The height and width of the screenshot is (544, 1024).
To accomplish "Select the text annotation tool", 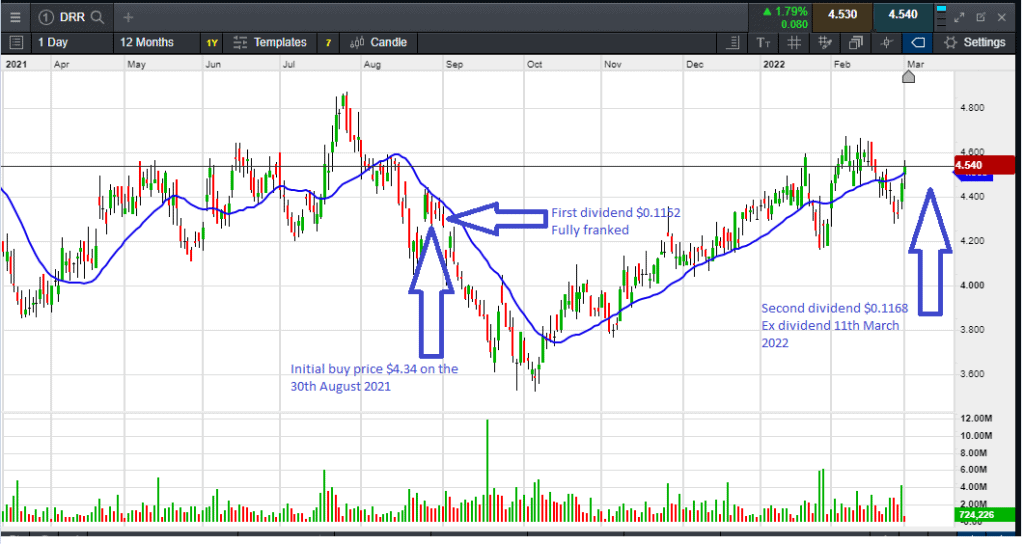I will pyautogui.click(x=764, y=42).
